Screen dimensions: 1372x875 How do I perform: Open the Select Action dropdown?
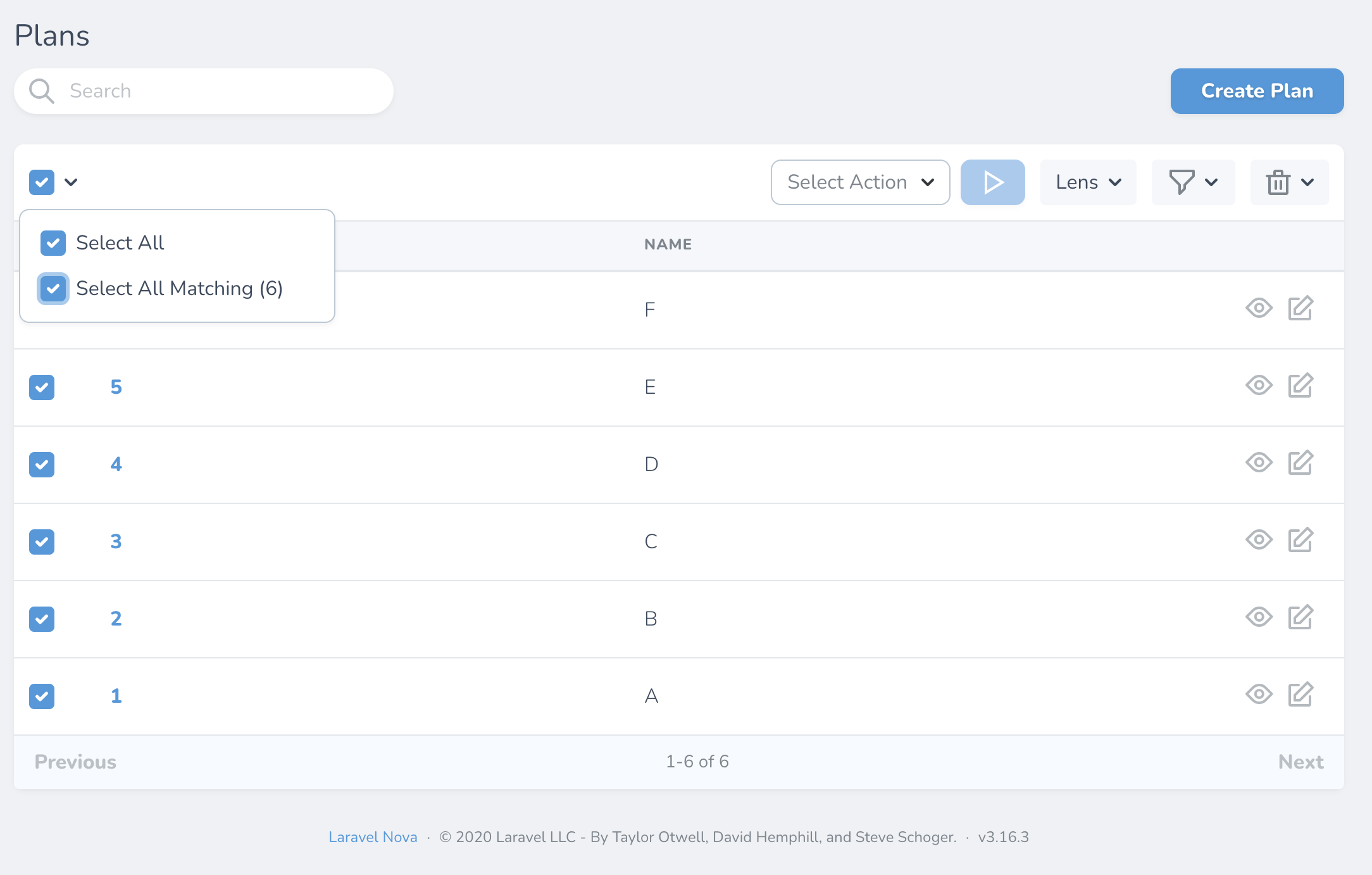[x=860, y=182]
